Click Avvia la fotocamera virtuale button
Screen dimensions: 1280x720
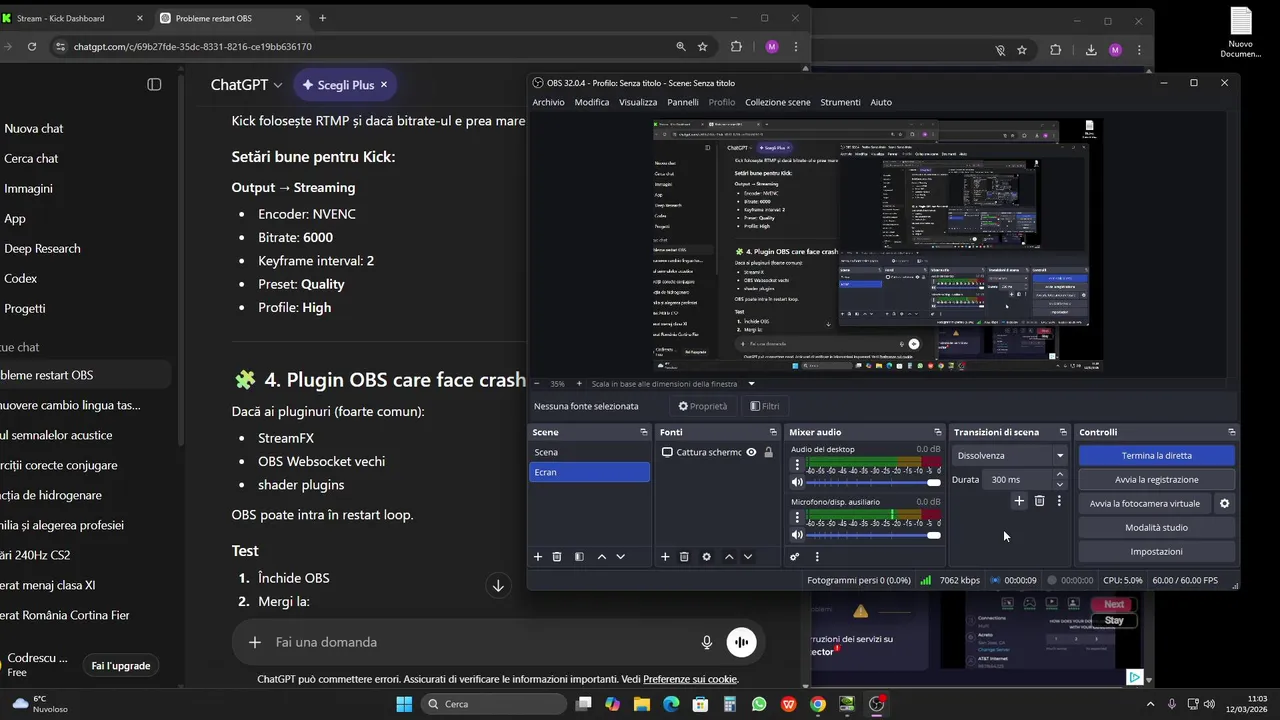pyautogui.click(x=1144, y=504)
